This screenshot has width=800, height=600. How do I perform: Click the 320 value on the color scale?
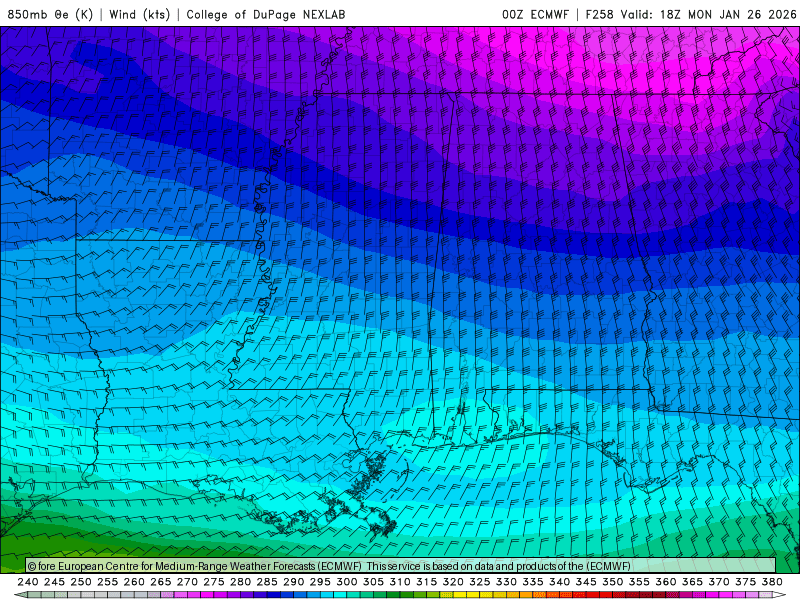[453, 582]
